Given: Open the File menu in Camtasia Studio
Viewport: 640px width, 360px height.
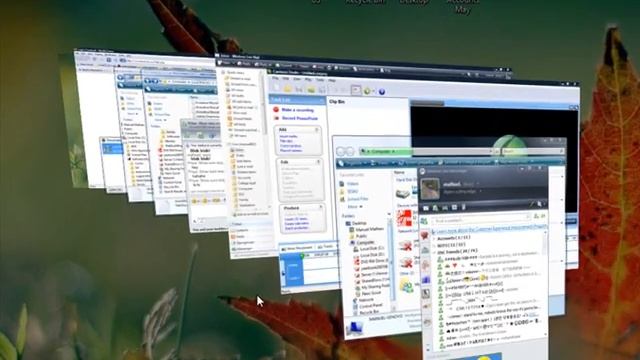Looking at the screenshot, I should (276, 78).
